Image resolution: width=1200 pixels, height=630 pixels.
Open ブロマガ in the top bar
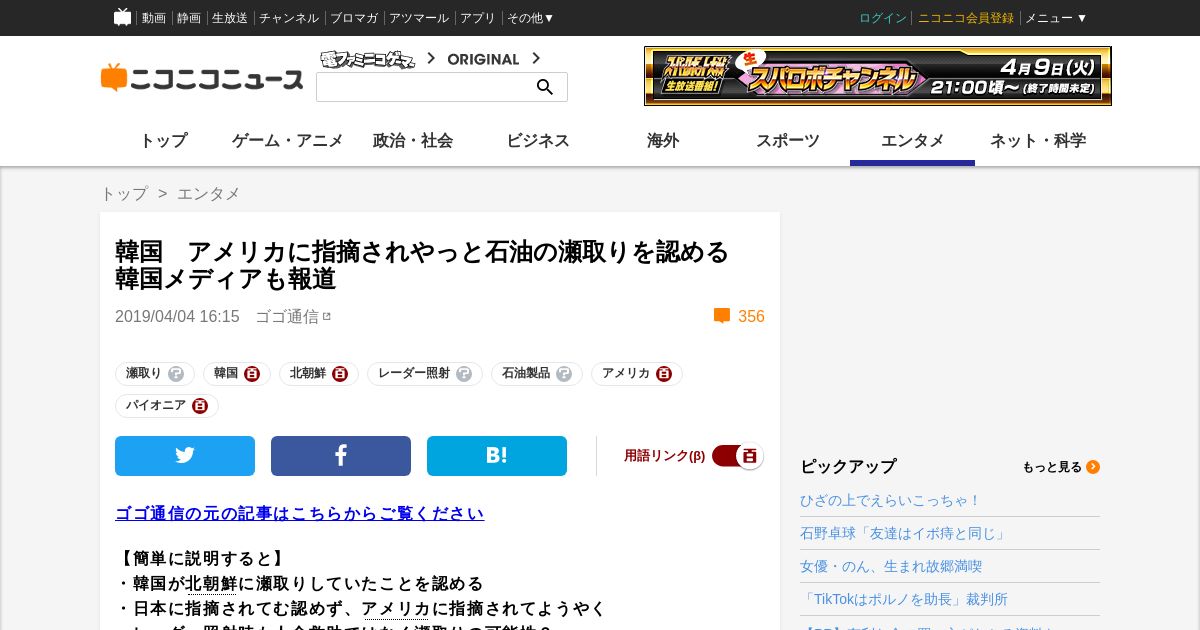coord(354,18)
